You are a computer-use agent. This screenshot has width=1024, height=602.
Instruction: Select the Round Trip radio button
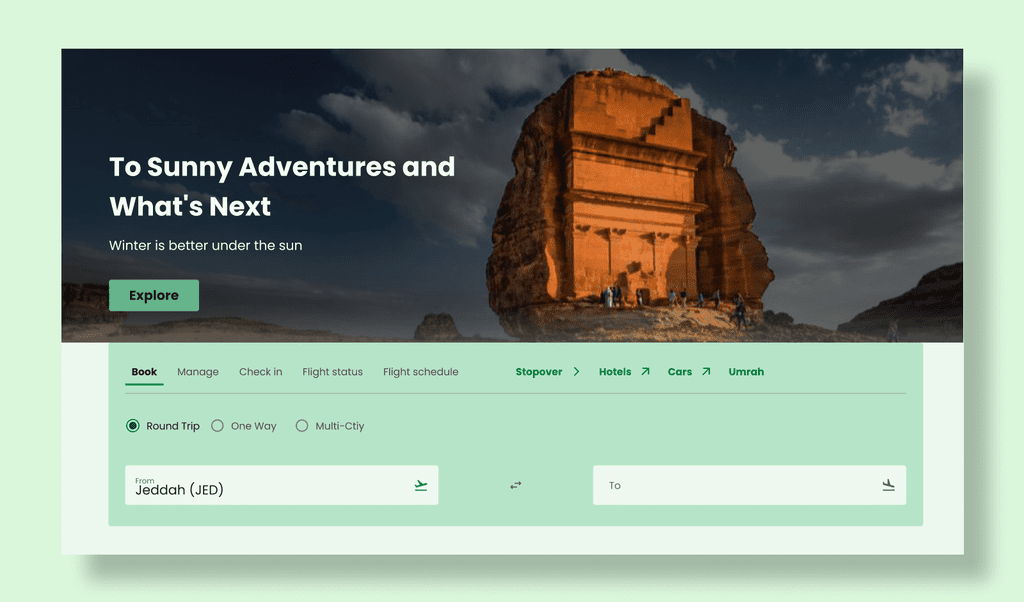(133, 426)
